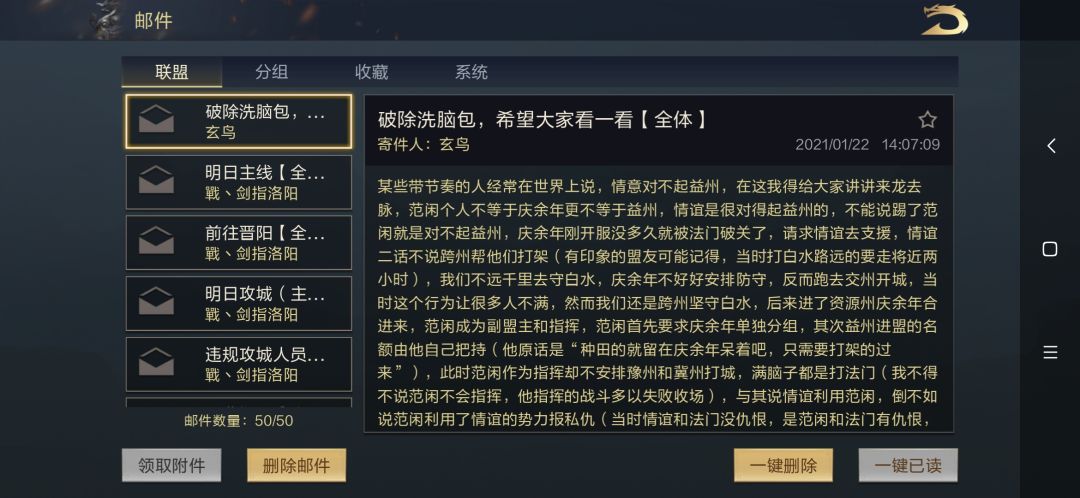Mark all as read with 一键已读
Image resolution: width=1080 pixels, height=498 pixels.
tap(907, 465)
